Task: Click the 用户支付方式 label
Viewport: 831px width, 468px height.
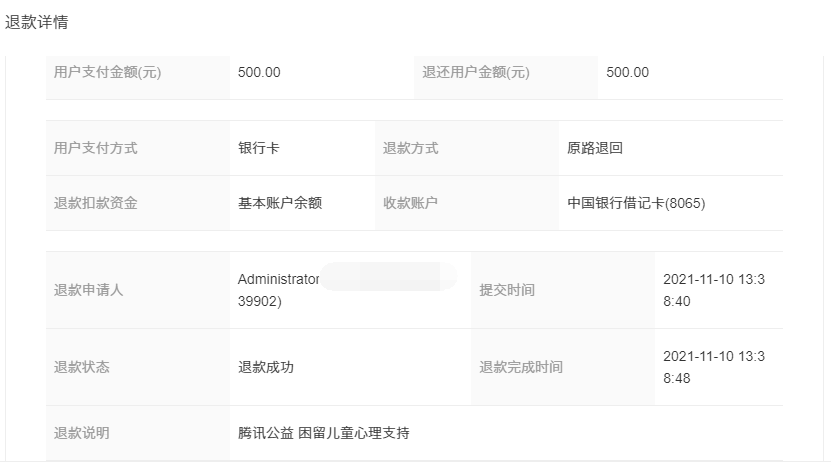Action: click(95, 148)
